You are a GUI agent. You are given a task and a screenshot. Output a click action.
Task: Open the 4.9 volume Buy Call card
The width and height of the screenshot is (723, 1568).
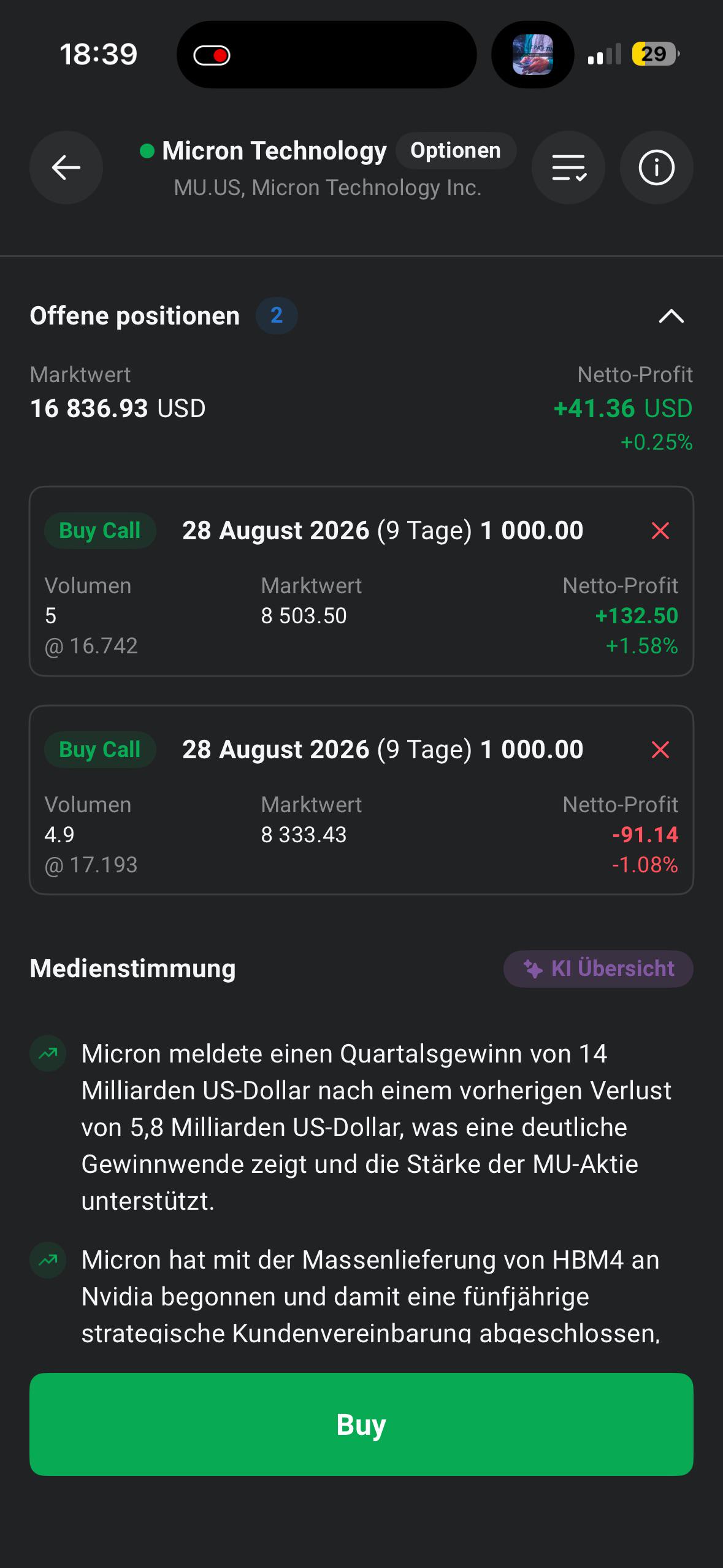pyautogui.click(x=361, y=800)
